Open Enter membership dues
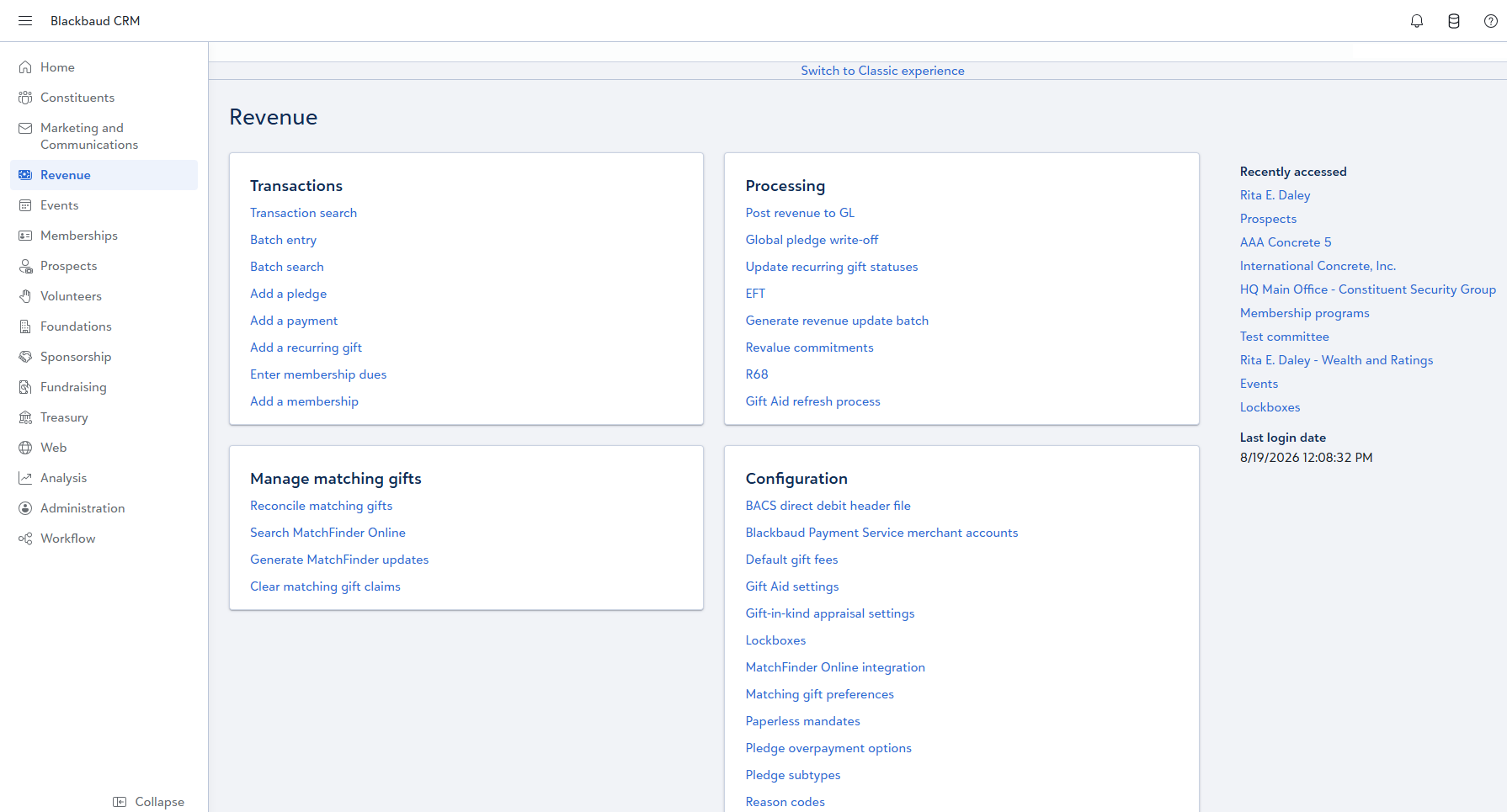The image size is (1507, 812). coord(318,374)
